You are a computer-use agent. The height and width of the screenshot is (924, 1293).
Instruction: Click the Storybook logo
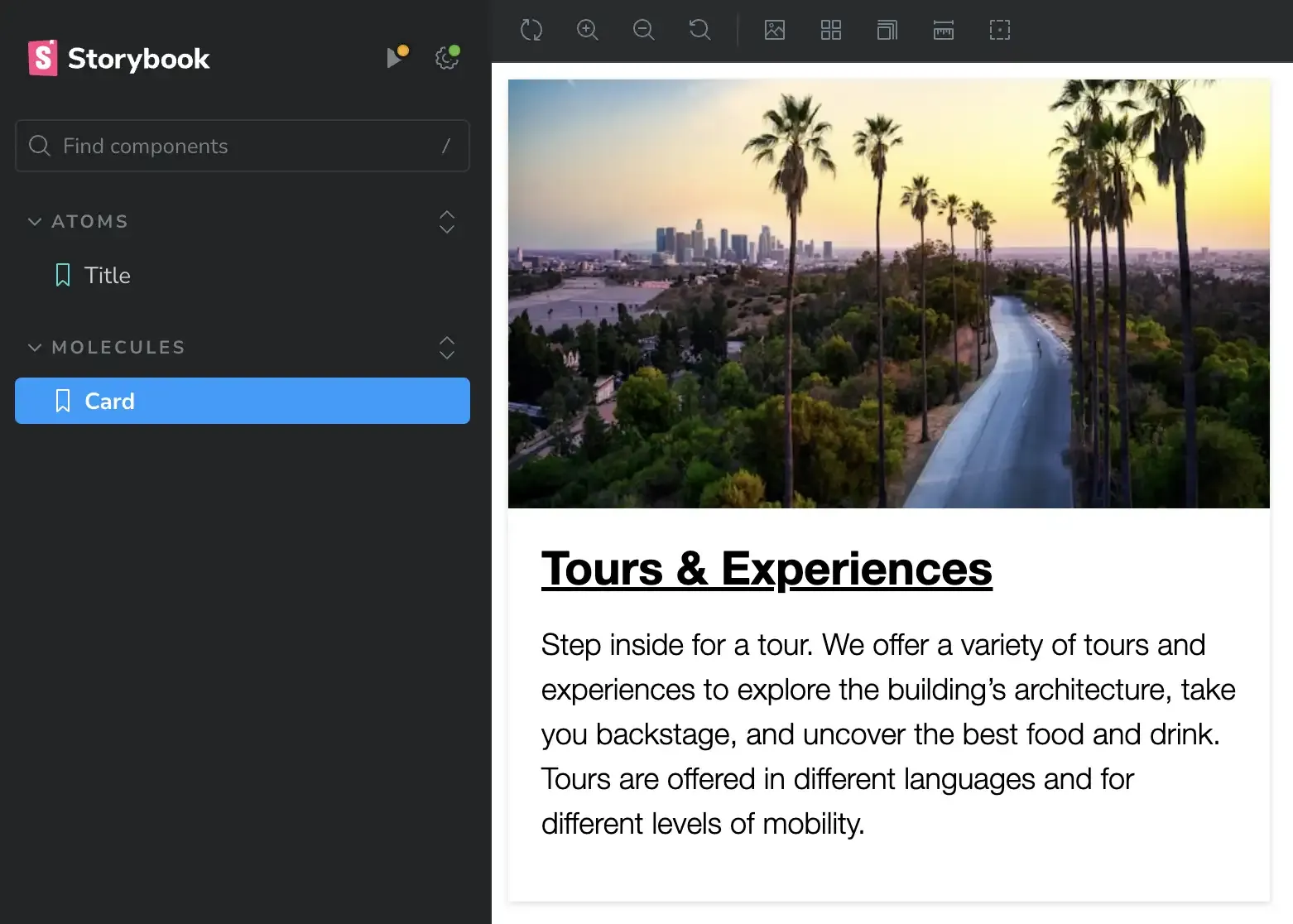[119, 59]
